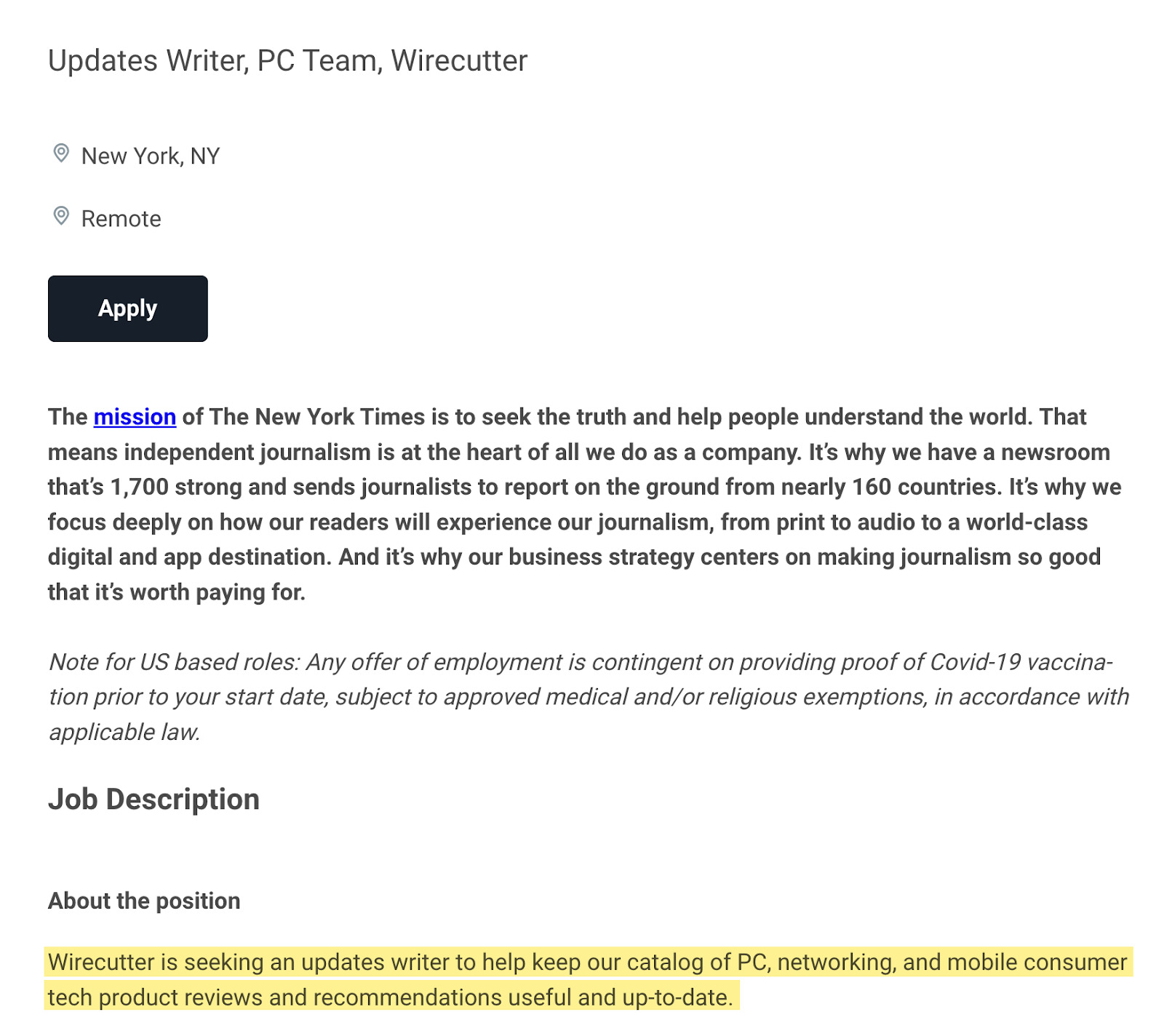Screen dimensions: 1164x1036
Task: Click the phrase applicable law in the note
Action: click(x=124, y=731)
